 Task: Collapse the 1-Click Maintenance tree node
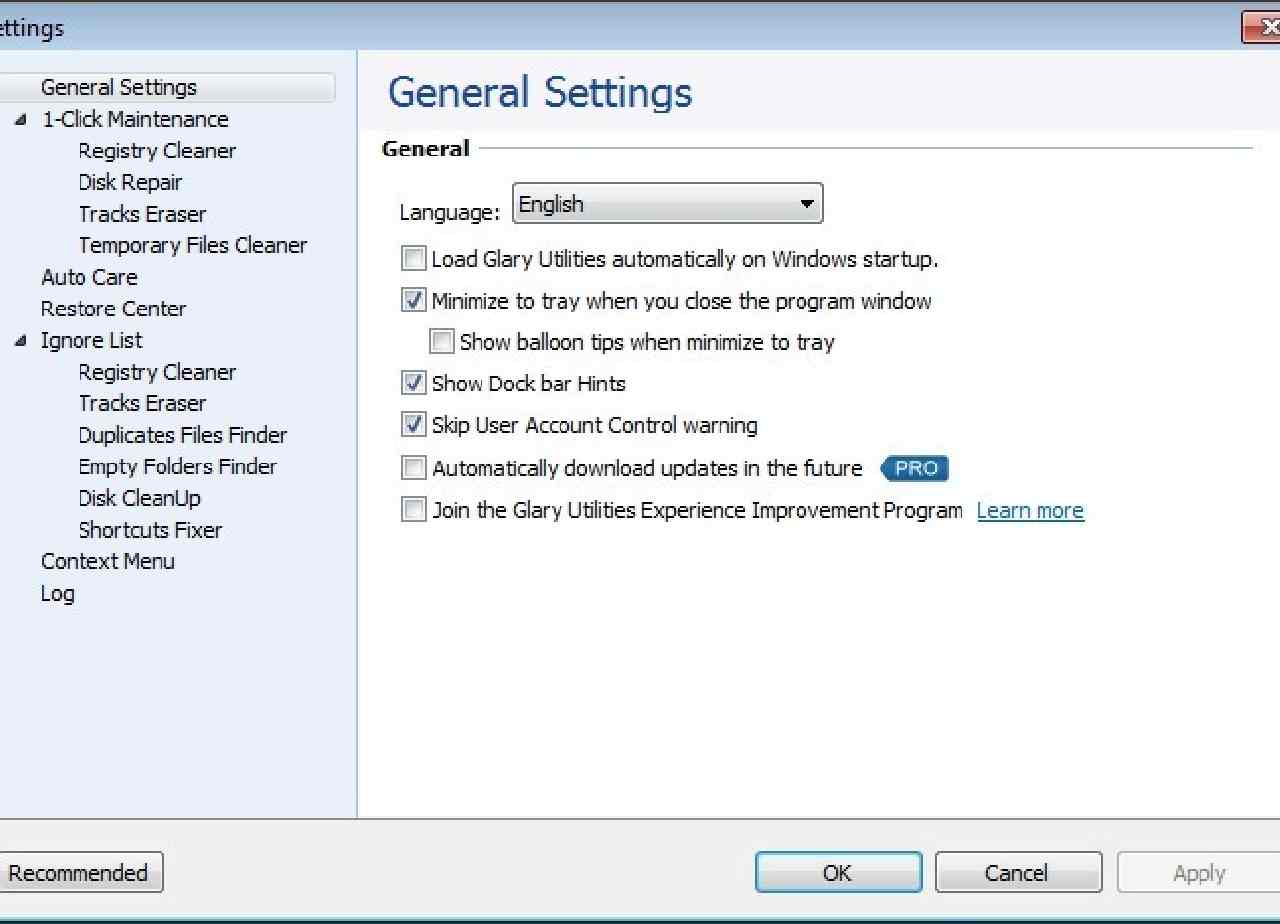pyautogui.click(x=21, y=119)
